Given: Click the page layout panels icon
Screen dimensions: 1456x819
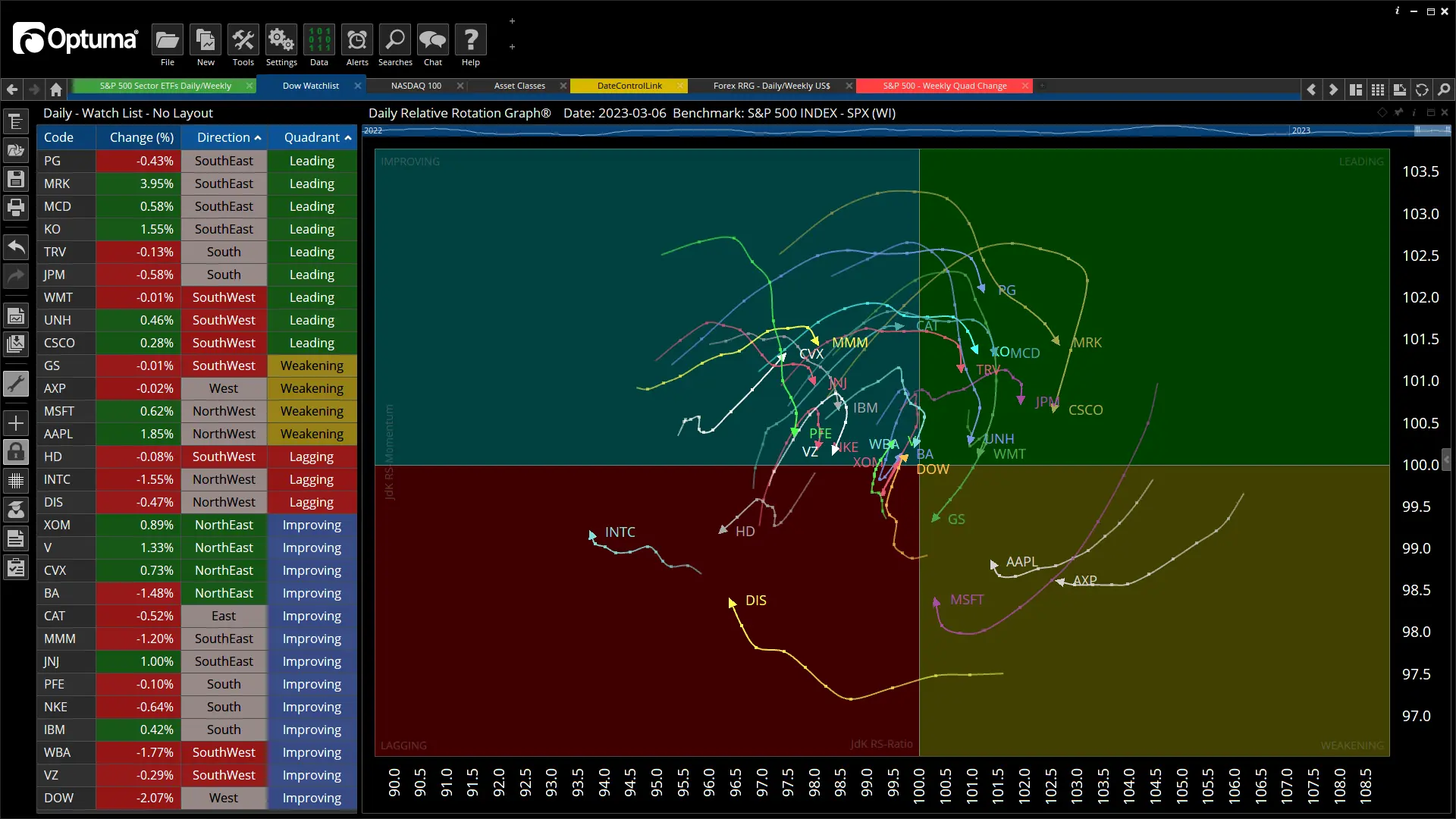Looking at the screenshot, I should (1356, 89).
